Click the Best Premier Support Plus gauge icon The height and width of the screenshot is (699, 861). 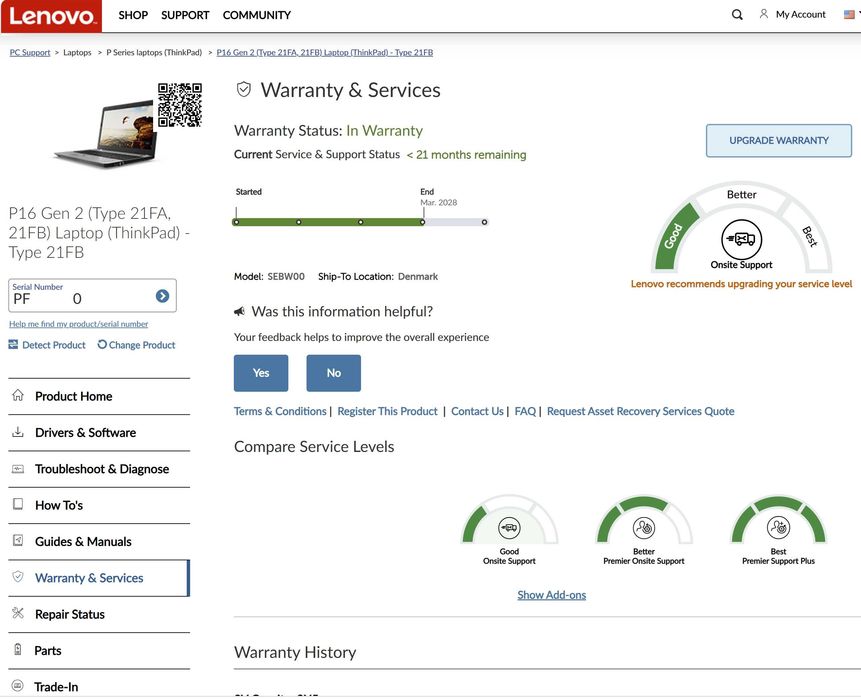point(778,528)
